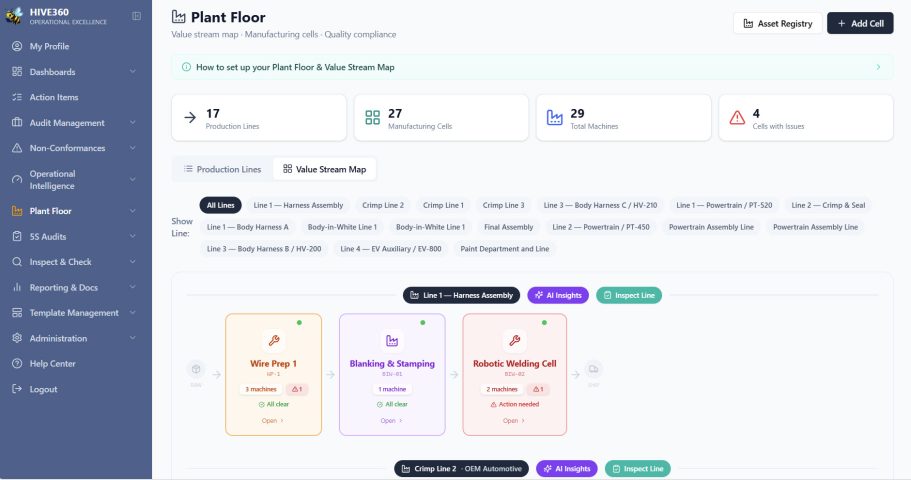This screenshot has height=480, width=911.
Task: Click the Operational Intelligence gauge icon
Action: pyautogui.click(x=17, y=180)
